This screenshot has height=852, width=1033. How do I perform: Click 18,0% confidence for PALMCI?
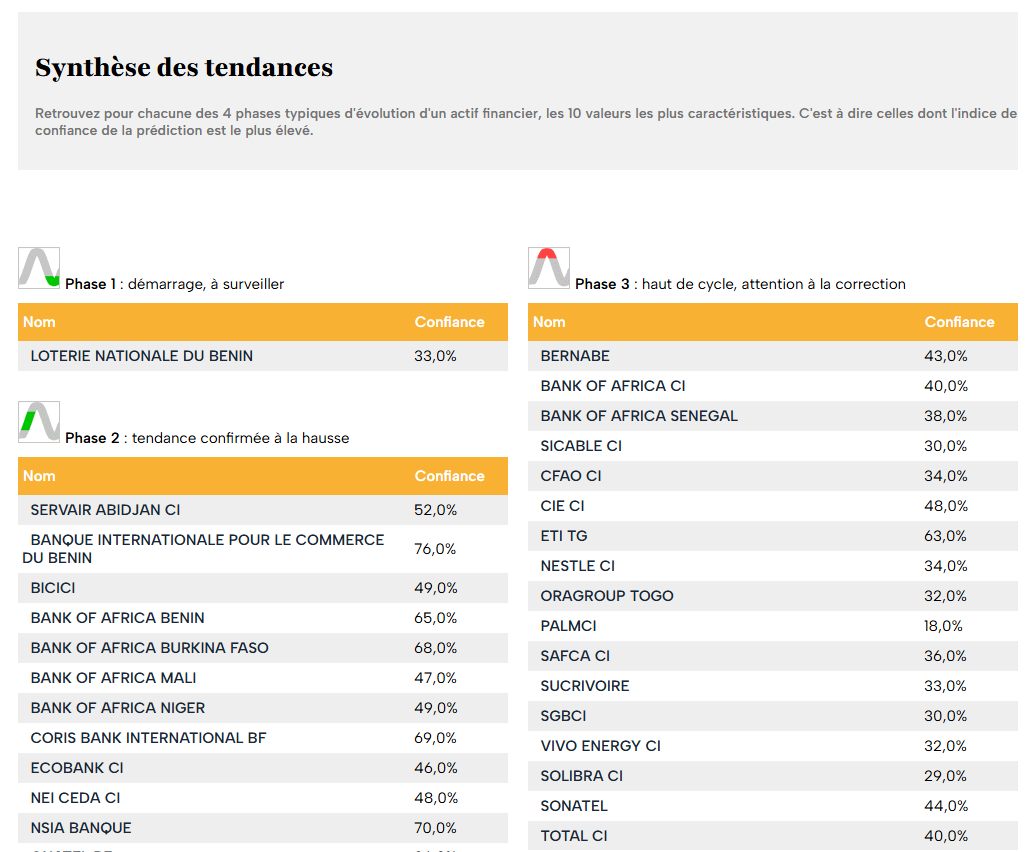click(943, 626)
